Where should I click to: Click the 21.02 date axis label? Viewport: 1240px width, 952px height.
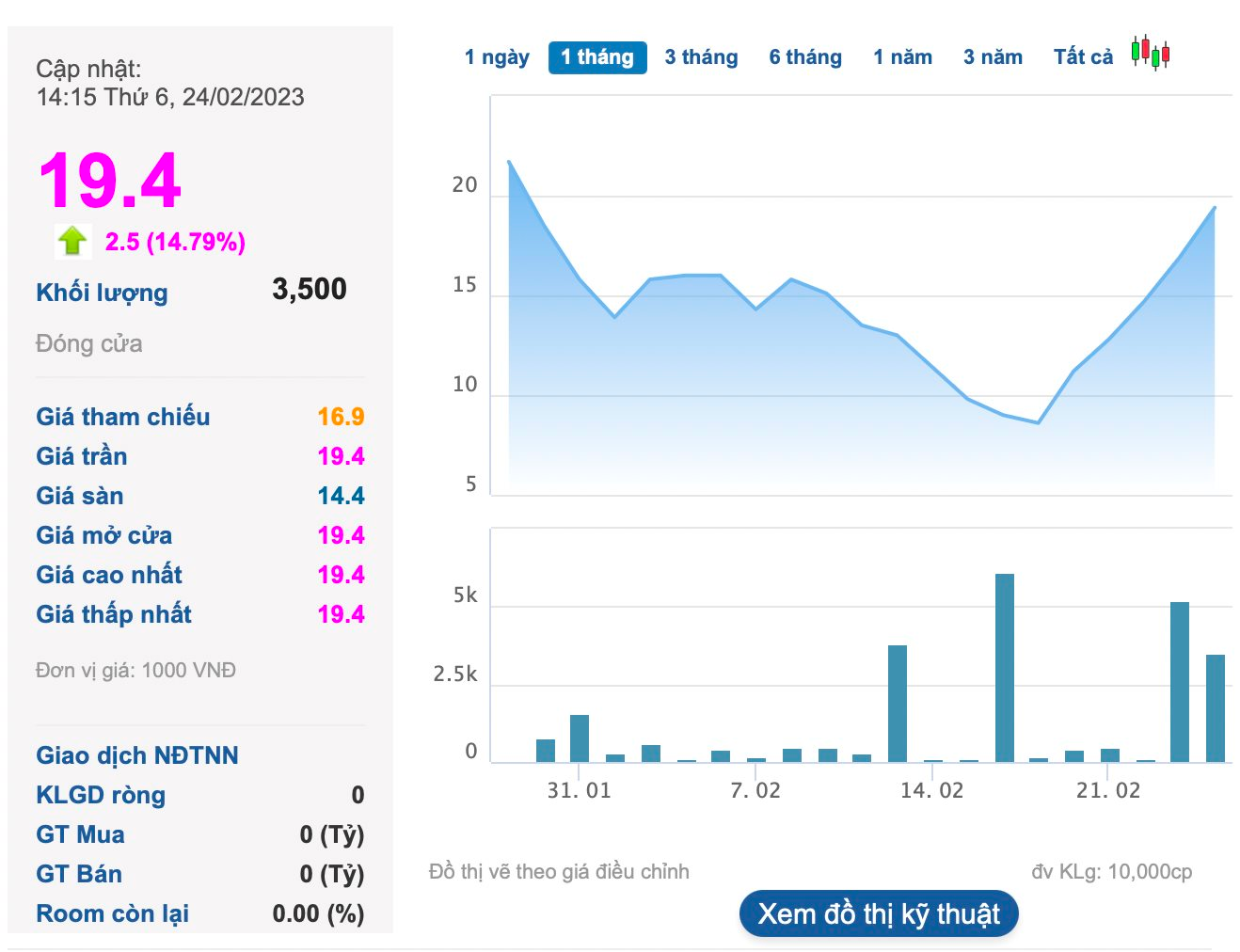pos(1108,790)
